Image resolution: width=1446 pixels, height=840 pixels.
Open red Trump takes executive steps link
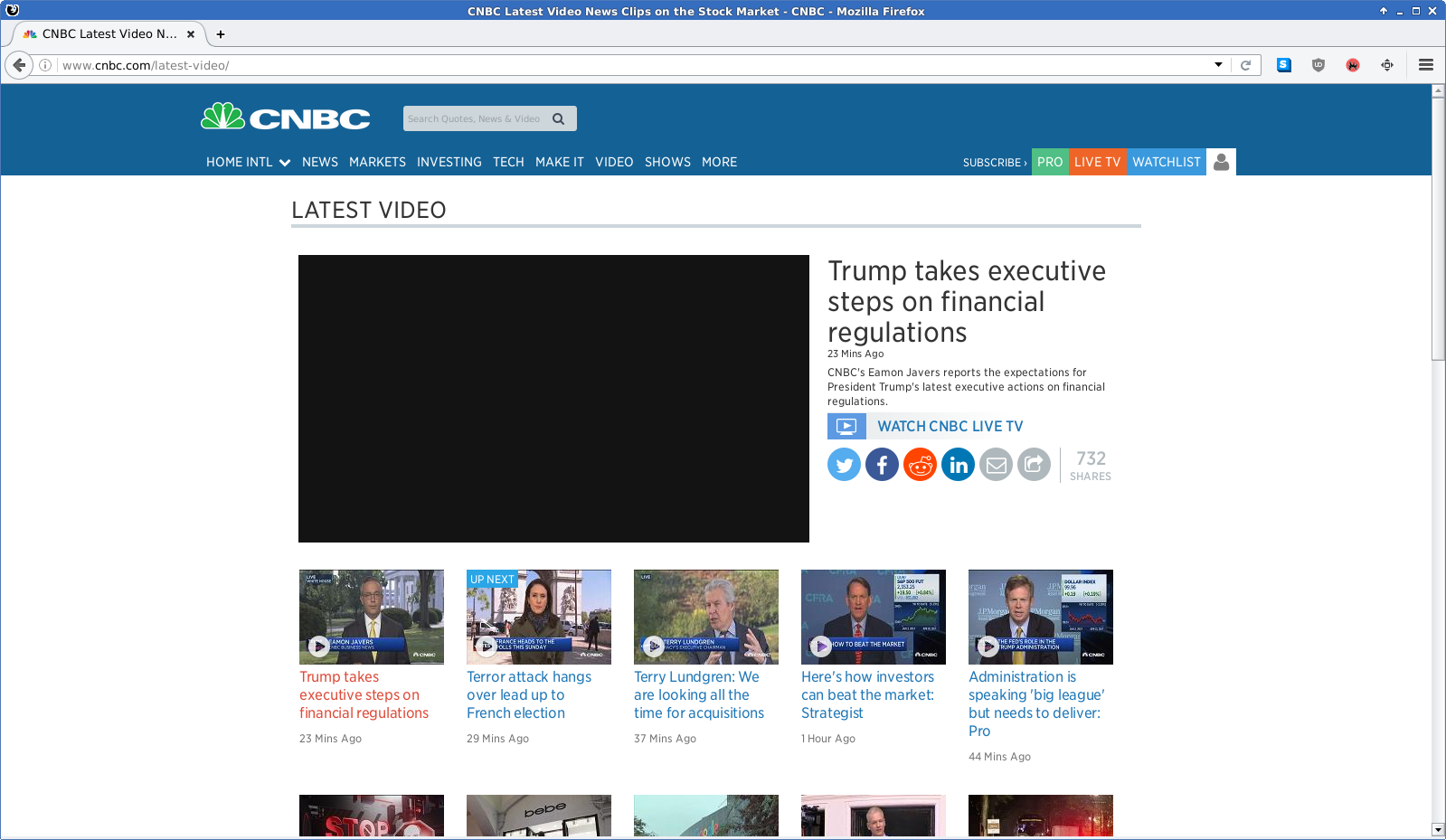364,694
